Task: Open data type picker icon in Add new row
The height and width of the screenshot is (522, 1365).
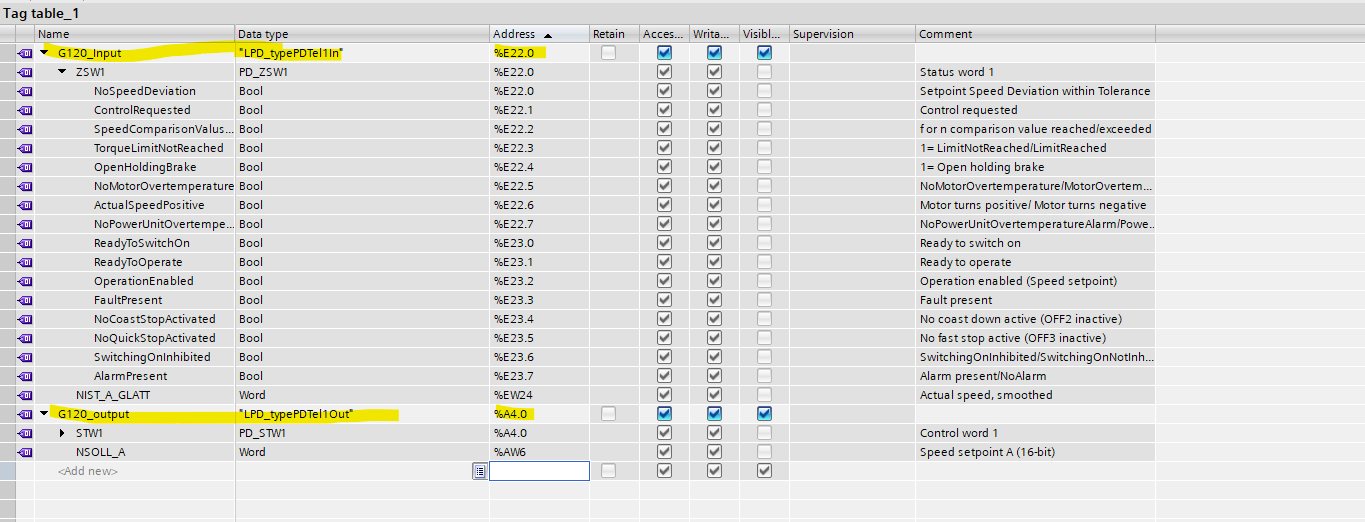Action: [x=480, y=471]
